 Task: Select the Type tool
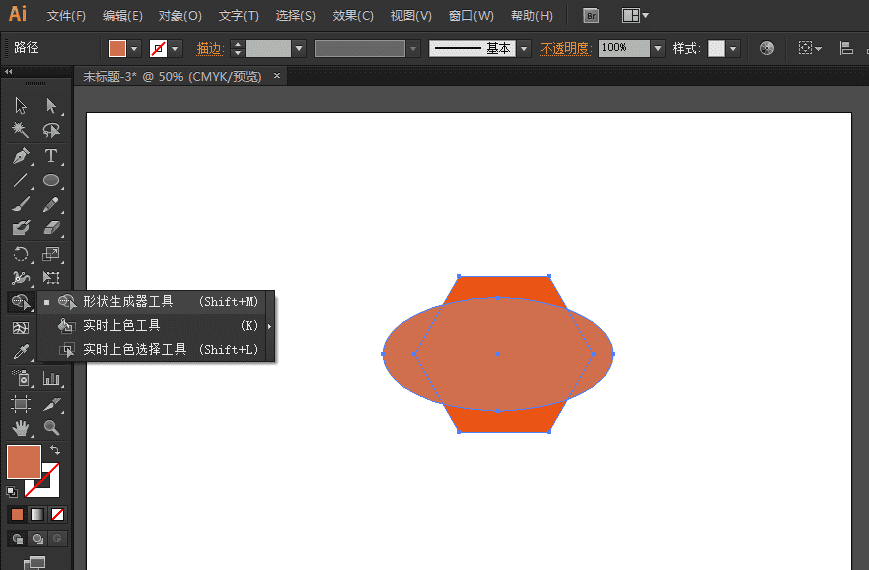point(51,156)
